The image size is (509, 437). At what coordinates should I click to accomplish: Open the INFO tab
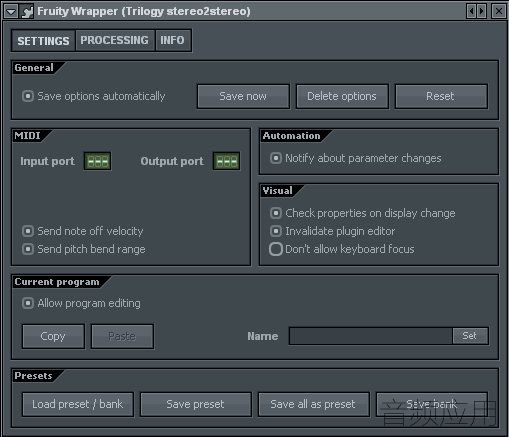(172, 40)
